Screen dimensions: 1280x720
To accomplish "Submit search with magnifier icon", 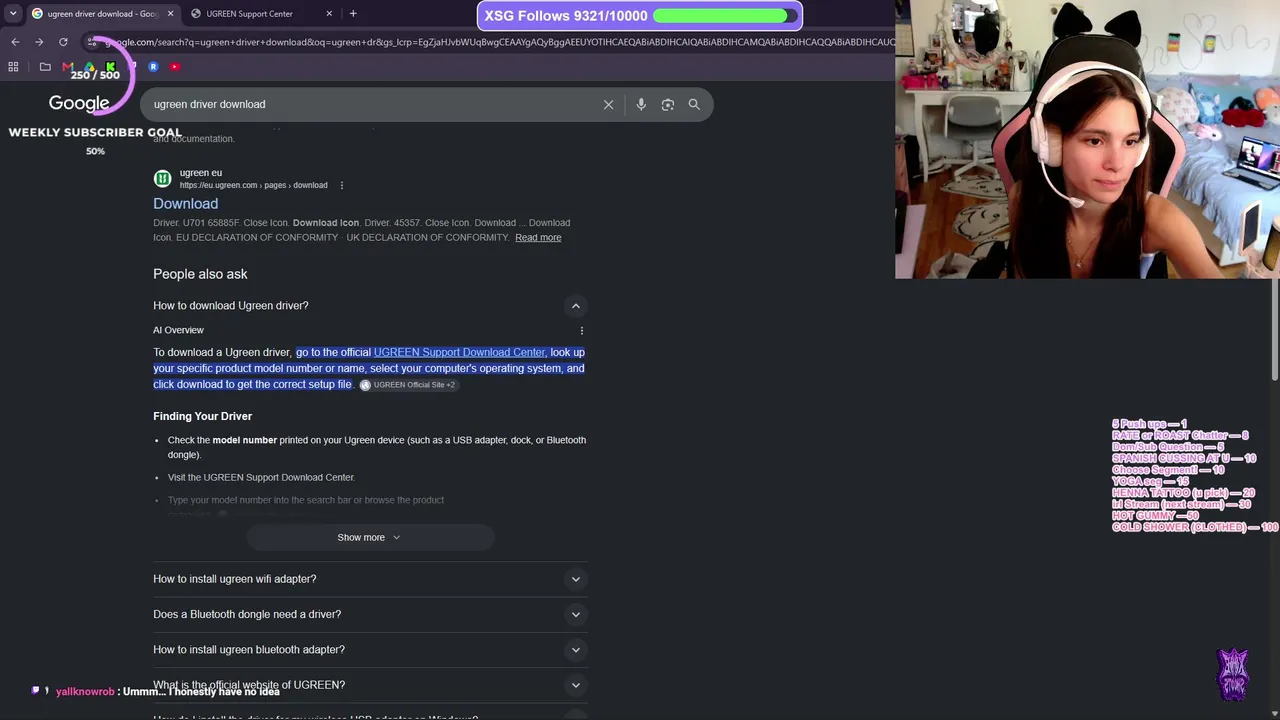I will coord(694,104).
